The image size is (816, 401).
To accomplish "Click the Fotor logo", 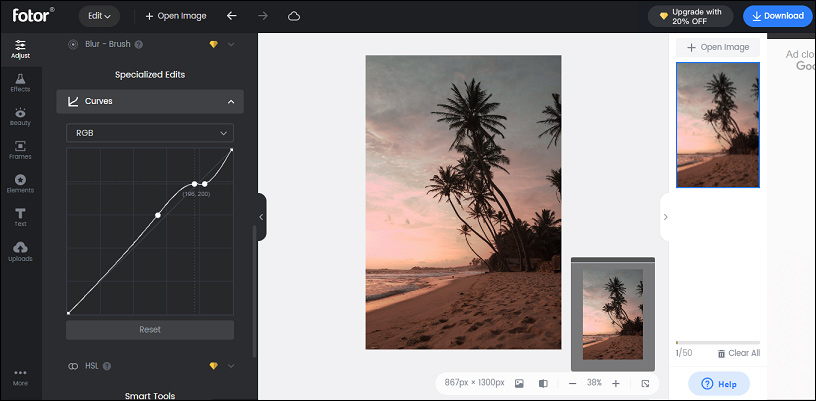I will 33,15.
